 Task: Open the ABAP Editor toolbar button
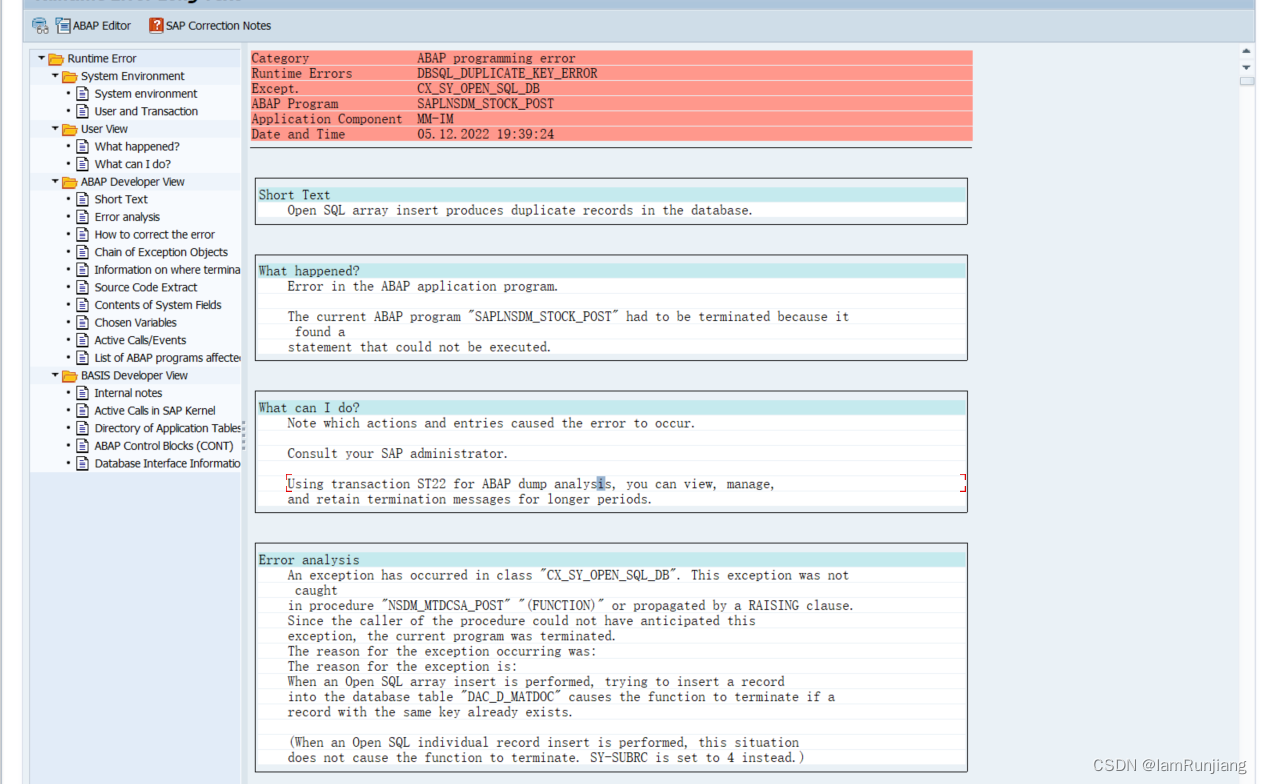pyautogui.click(x=94, y=25)
